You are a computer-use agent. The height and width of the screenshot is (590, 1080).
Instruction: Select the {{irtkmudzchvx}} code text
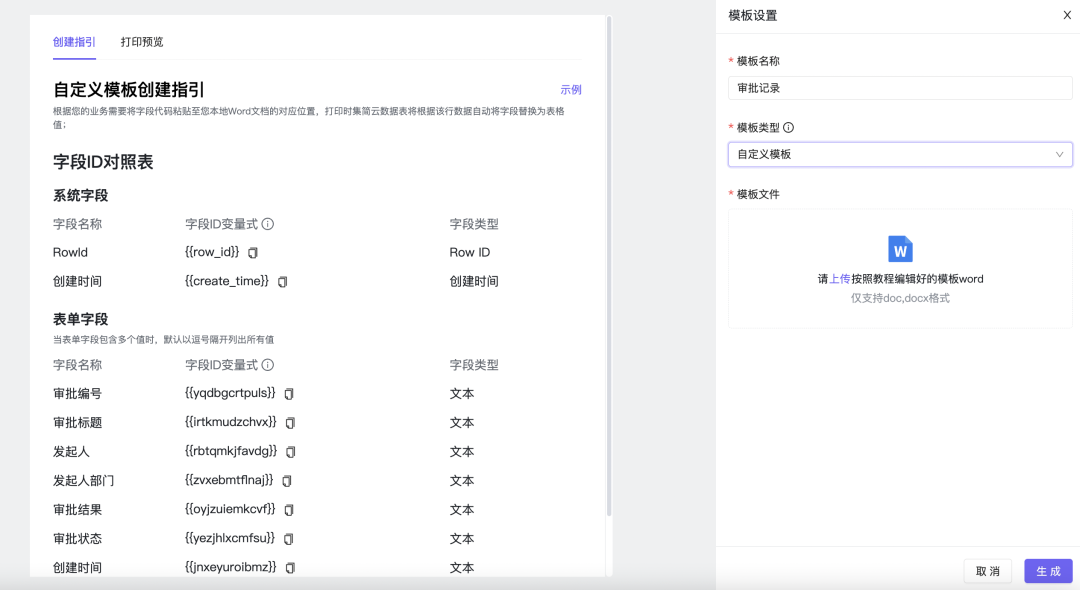pos(231,422)
